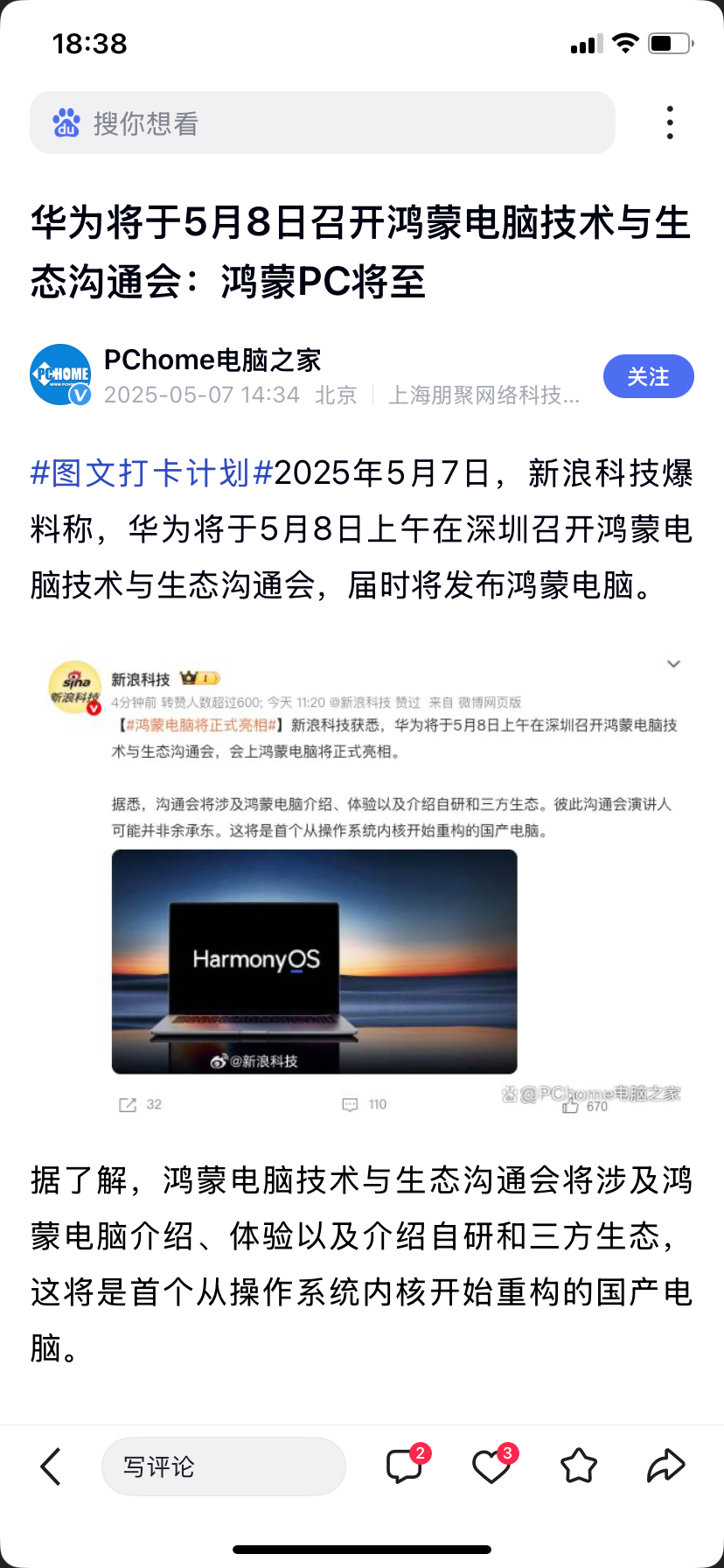Like the article with the heart icon
The height and width of the screenshot is (1568, 724).
point(492,1465)
